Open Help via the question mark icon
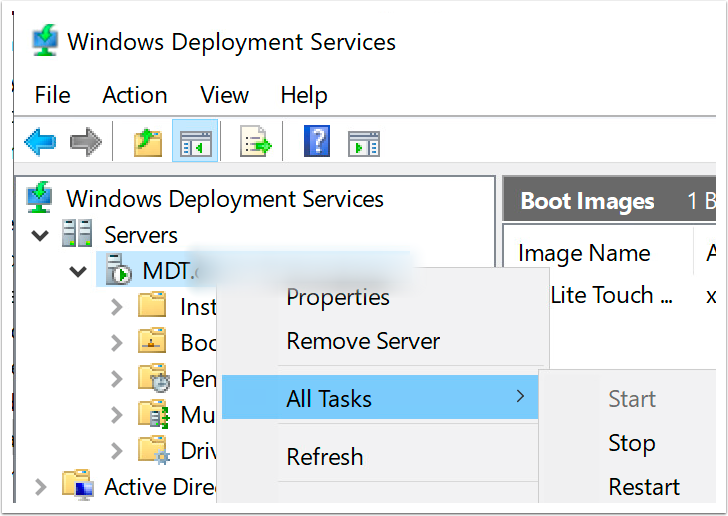This screenshot has height=516, width=728. point(317,143)
